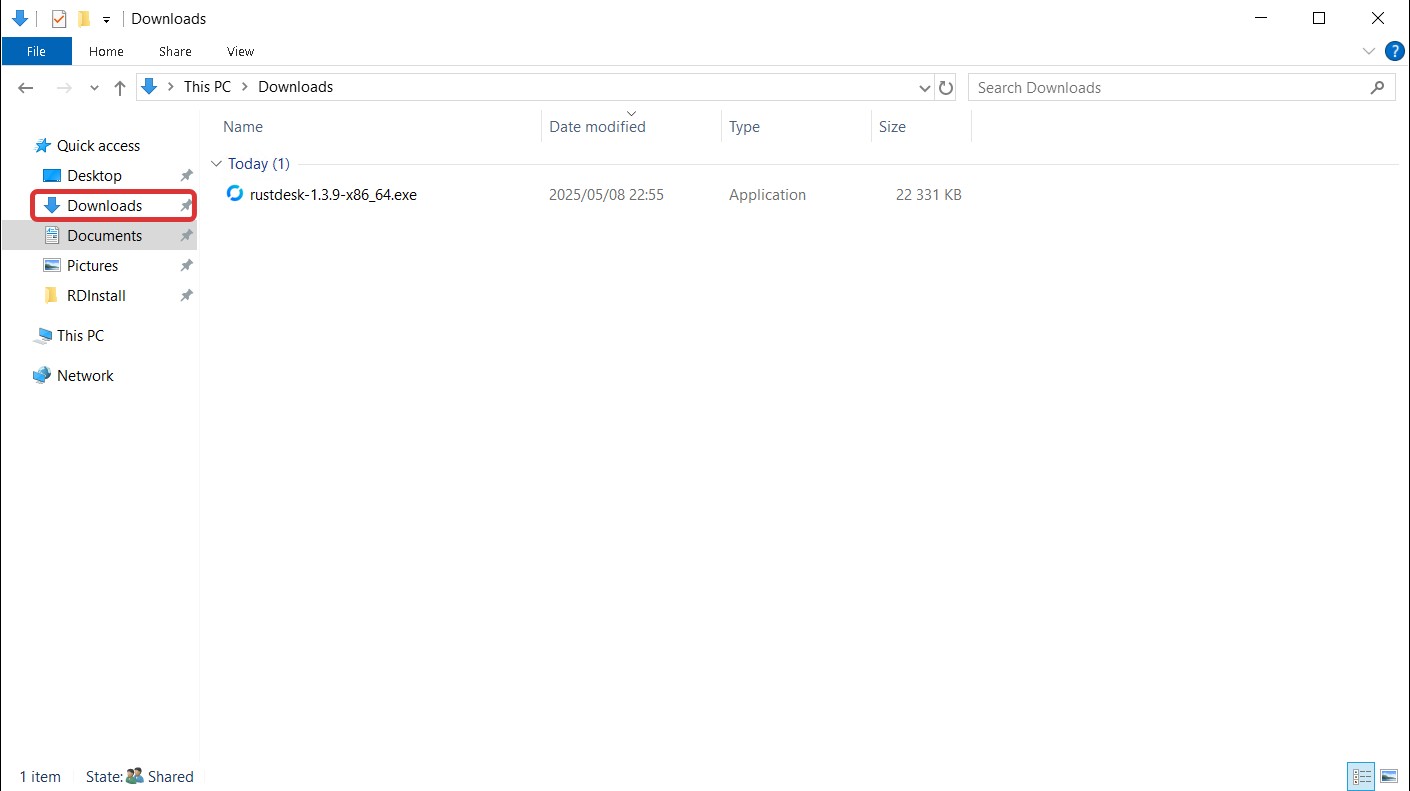
Task: Open Documents from the pinned sidebar
Action: [104, 235]
